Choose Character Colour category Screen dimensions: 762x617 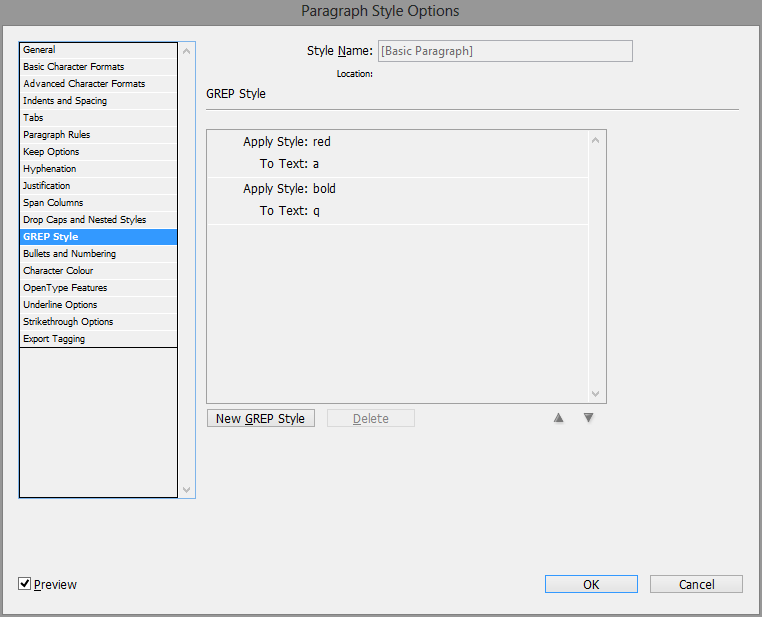98,271
